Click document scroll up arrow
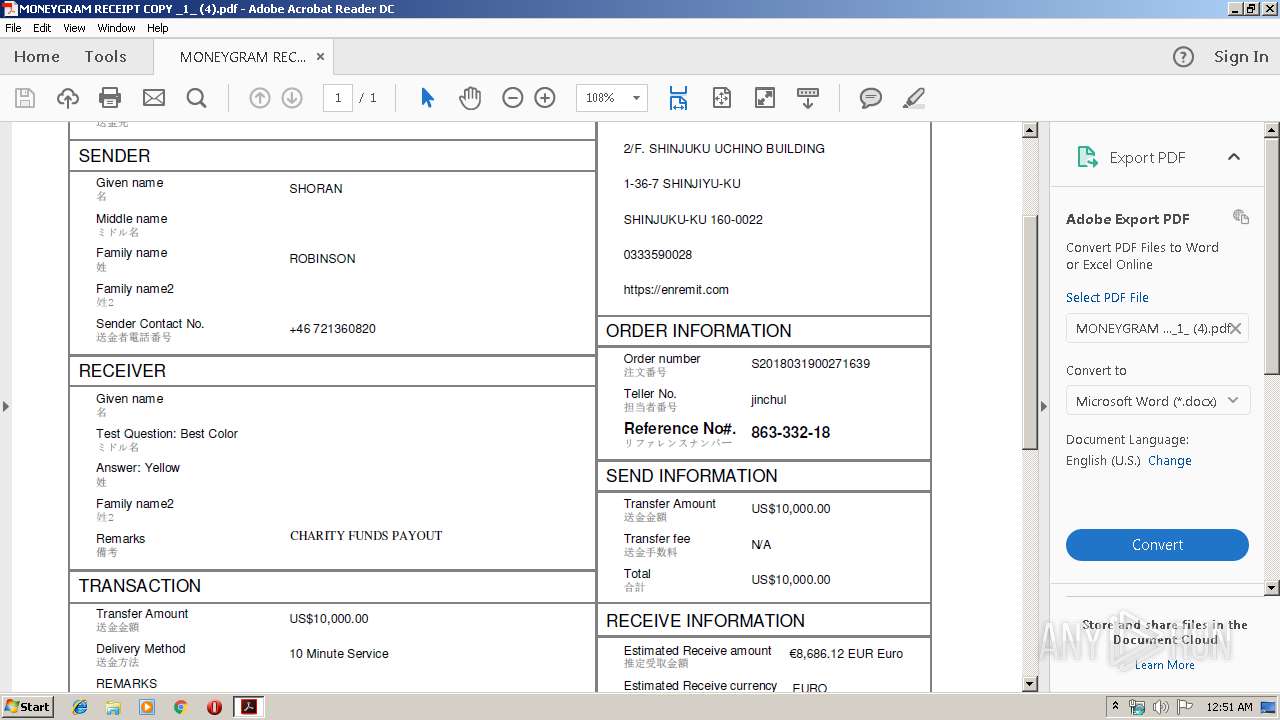This screenshot has height=720, width=1280. [x=1030, y=130]
